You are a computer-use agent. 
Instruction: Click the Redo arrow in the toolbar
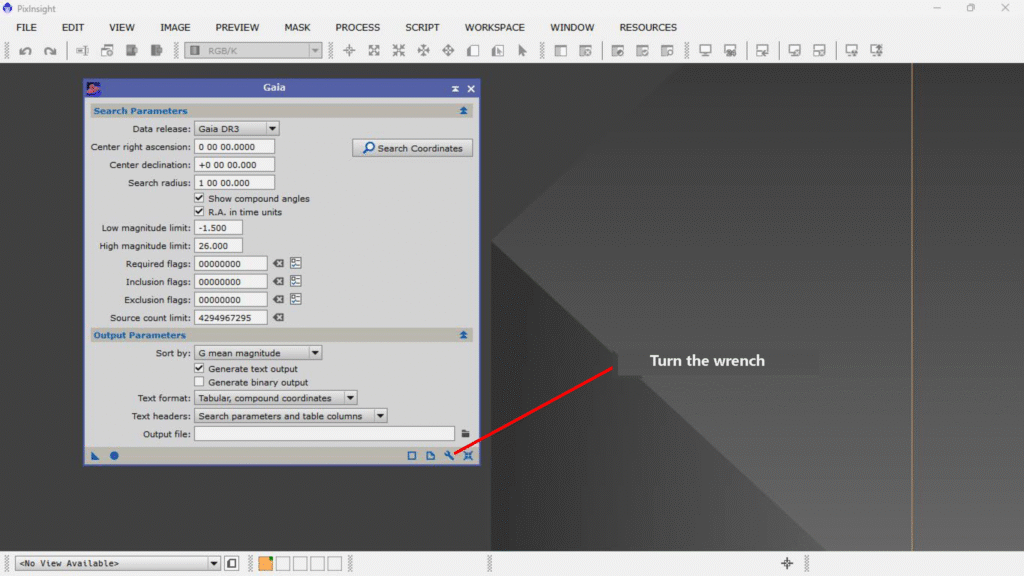(50, 51)
